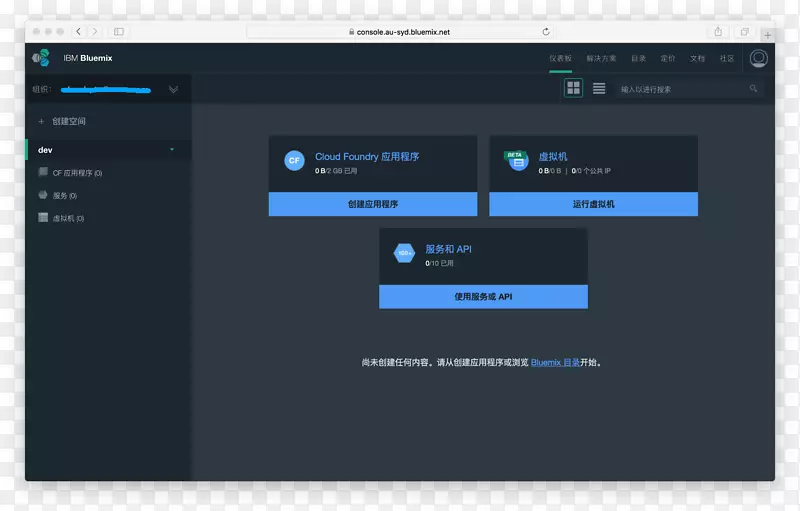Click the Safari share icon
The width and height of the screenshot is (800, 511).
[x=718, y=32]
